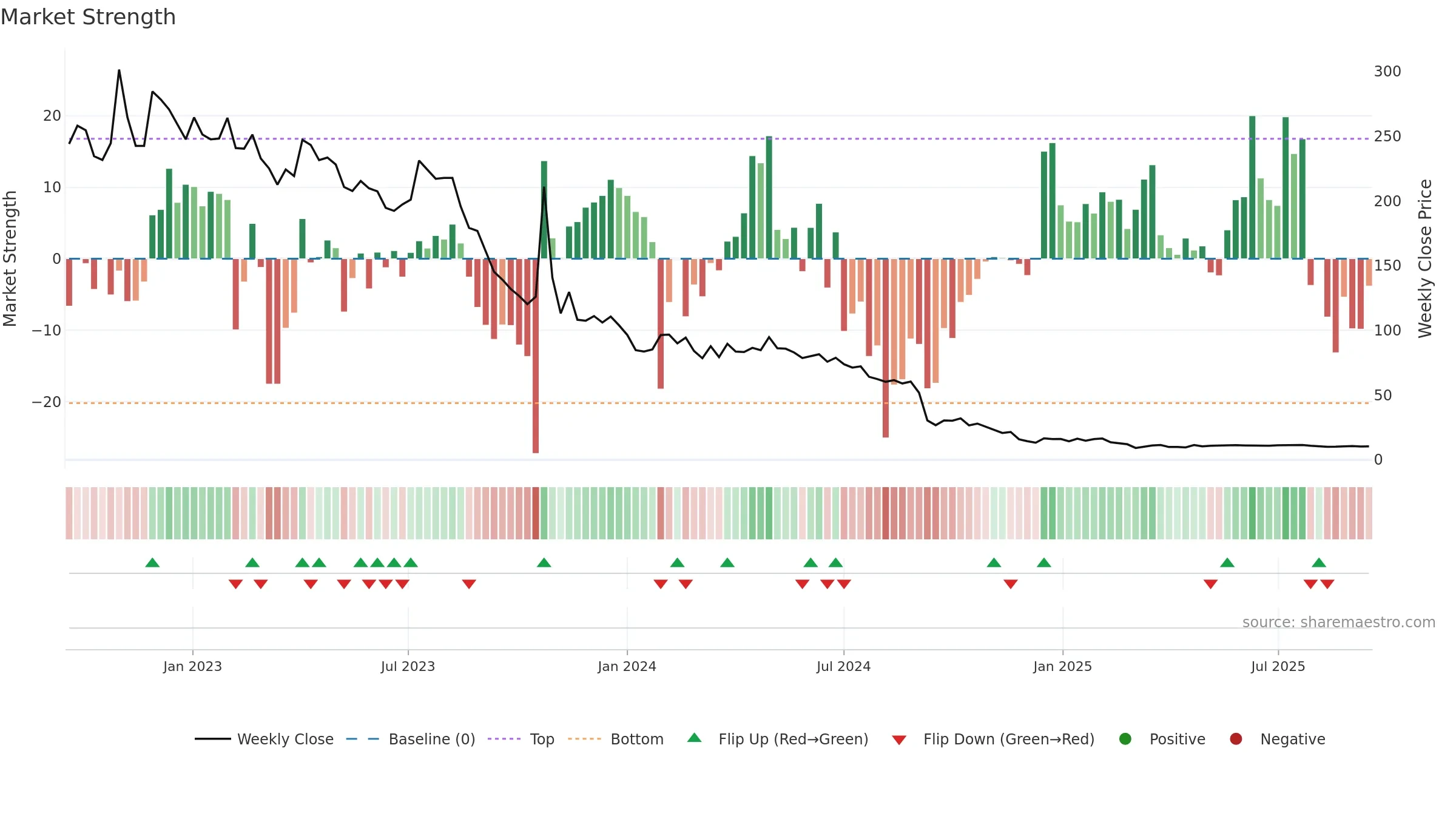Screen dimensions: 1456x819
Task: Click the 250 price axis tick label
Action: click(1387, 136)
